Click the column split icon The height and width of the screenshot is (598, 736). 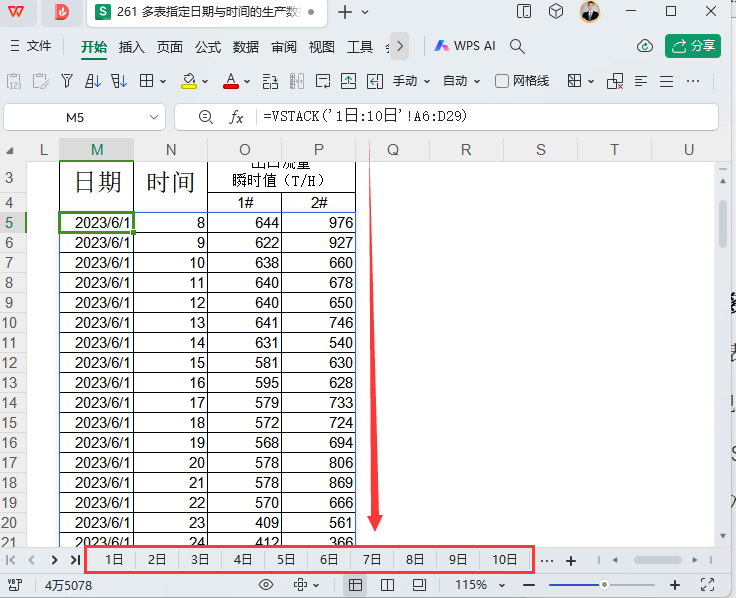pyautogui.click(x=297, y=81)
